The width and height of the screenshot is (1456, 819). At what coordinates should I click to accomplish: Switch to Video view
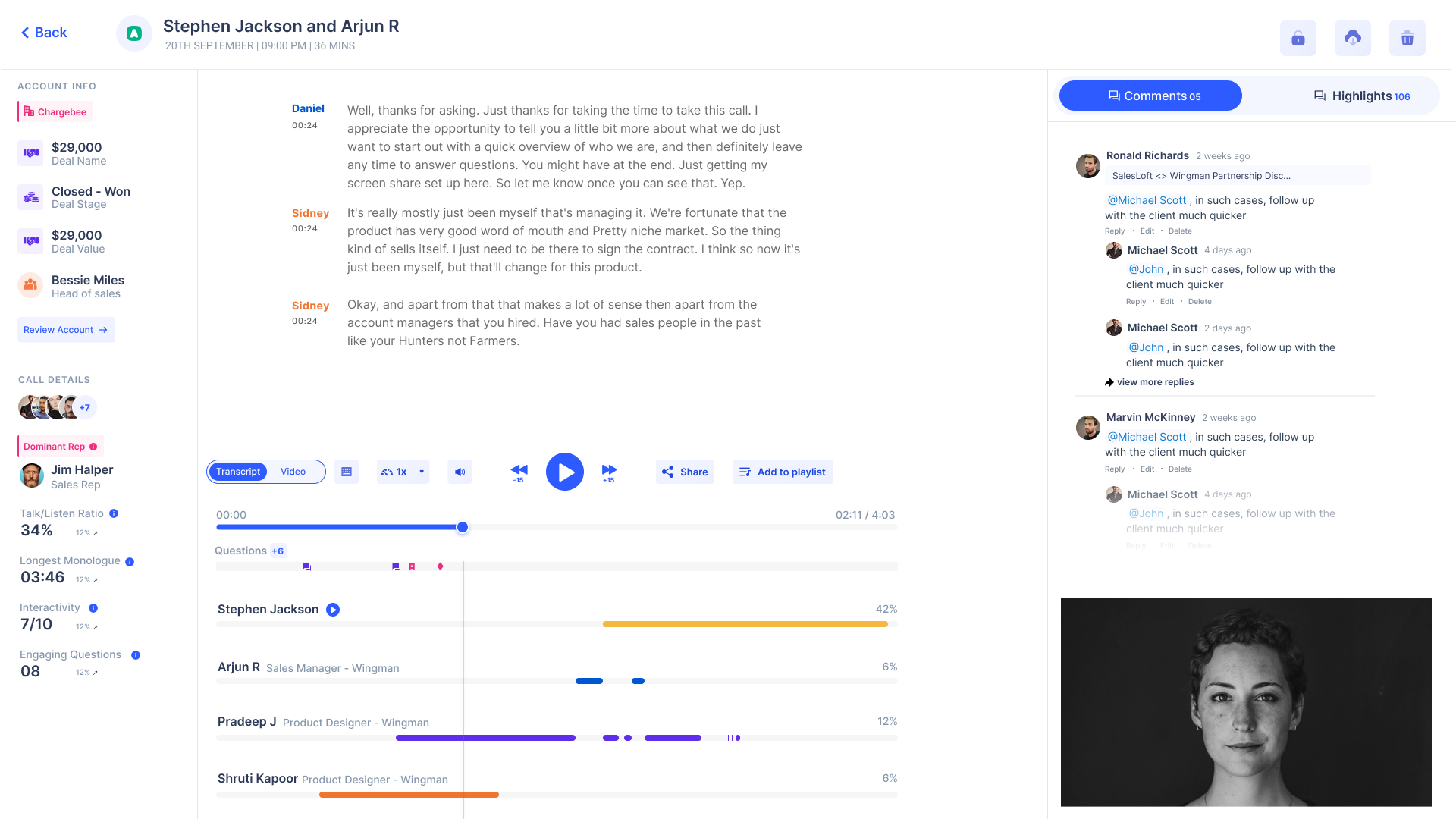tap(293, 472)
